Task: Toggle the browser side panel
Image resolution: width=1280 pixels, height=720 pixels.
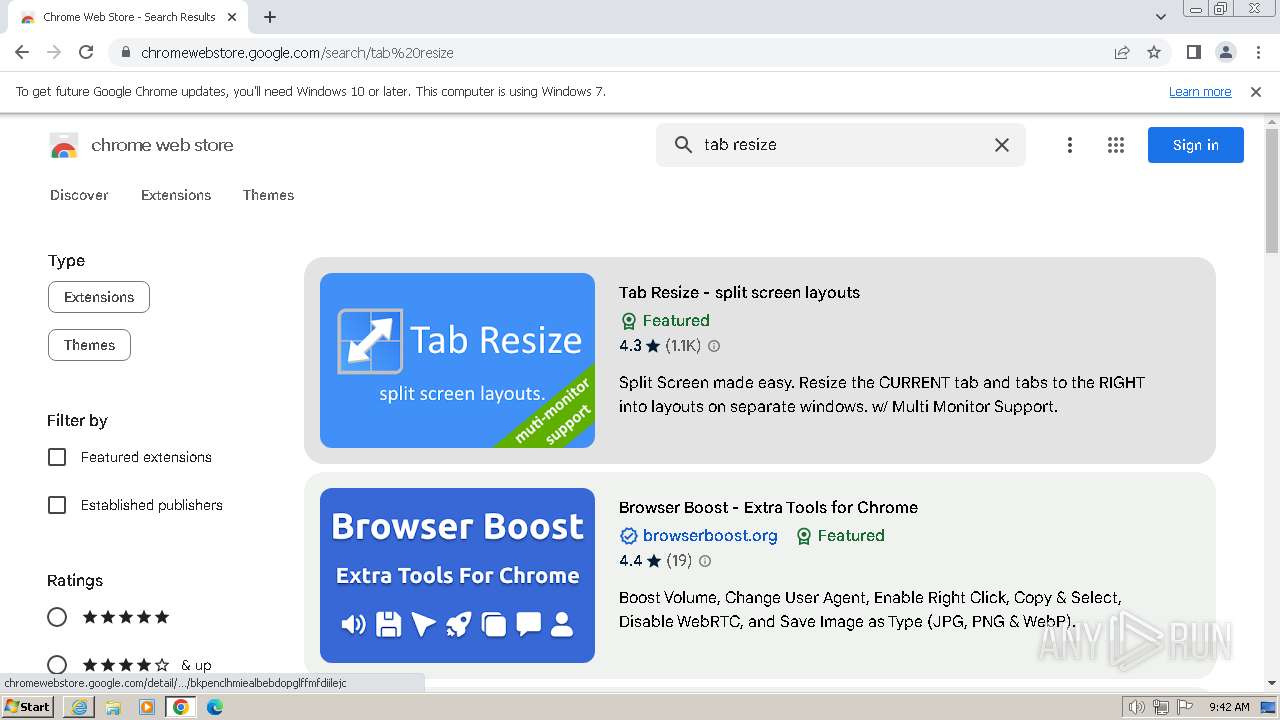Action: click(x=1193, y=52)
